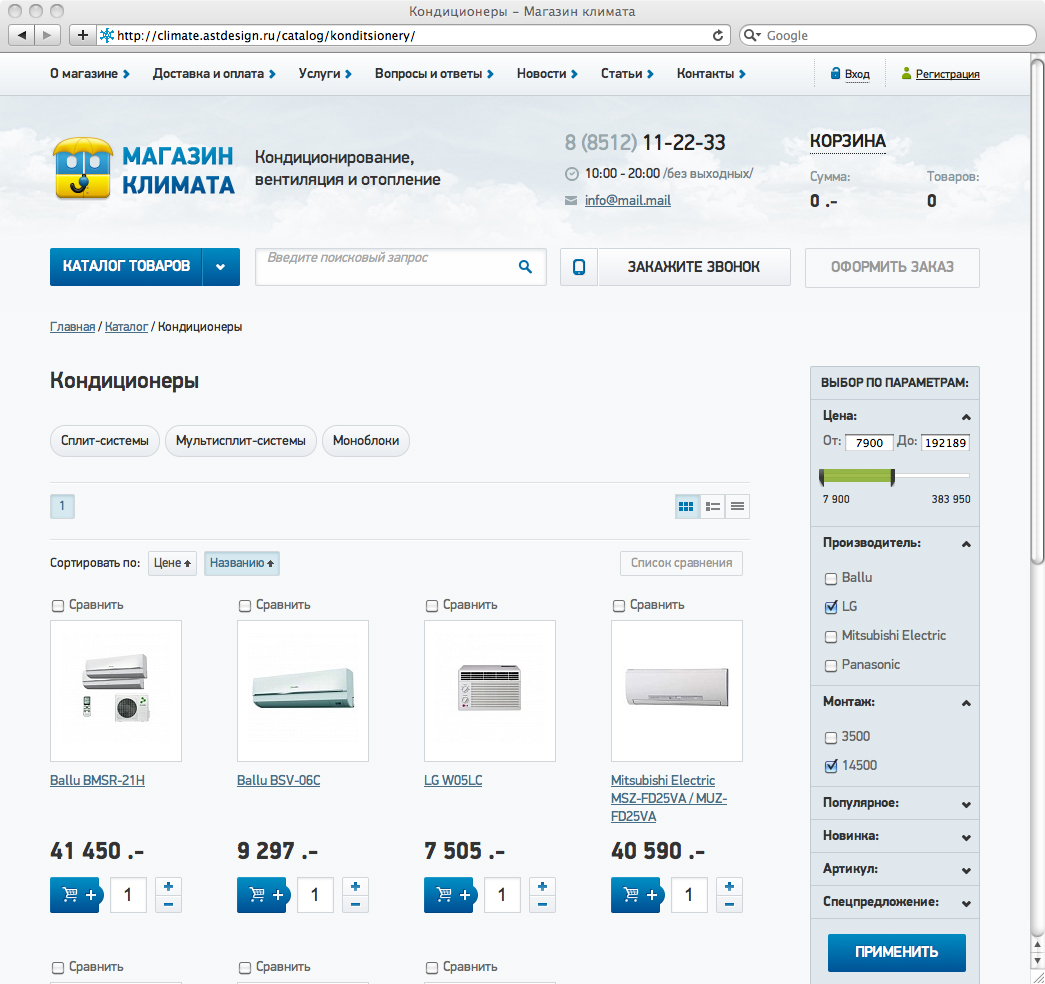Select the Моноблоки category tab
1045x984 pixels.
(x=366, y=441)
